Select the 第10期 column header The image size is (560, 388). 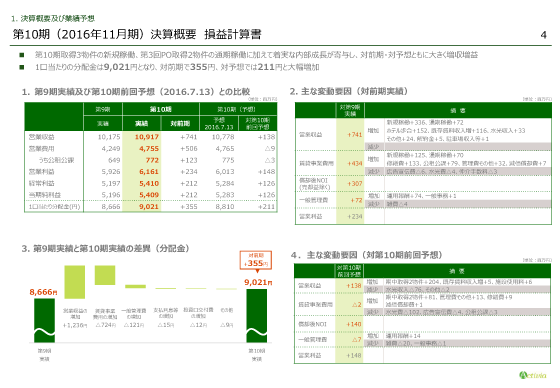click(161, 109)
